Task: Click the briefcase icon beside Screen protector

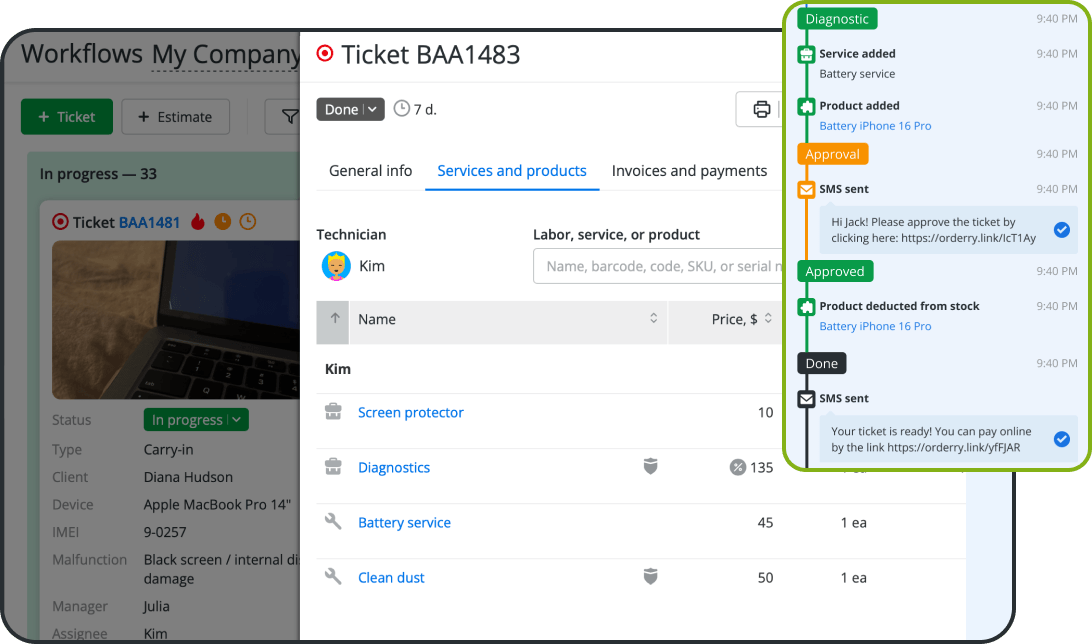Action: click(334, 412)
